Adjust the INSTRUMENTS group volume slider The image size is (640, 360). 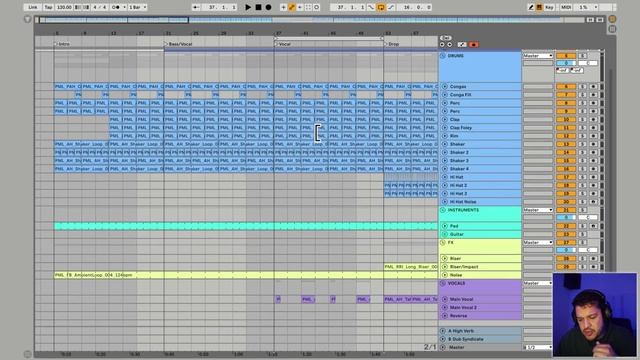566,217
